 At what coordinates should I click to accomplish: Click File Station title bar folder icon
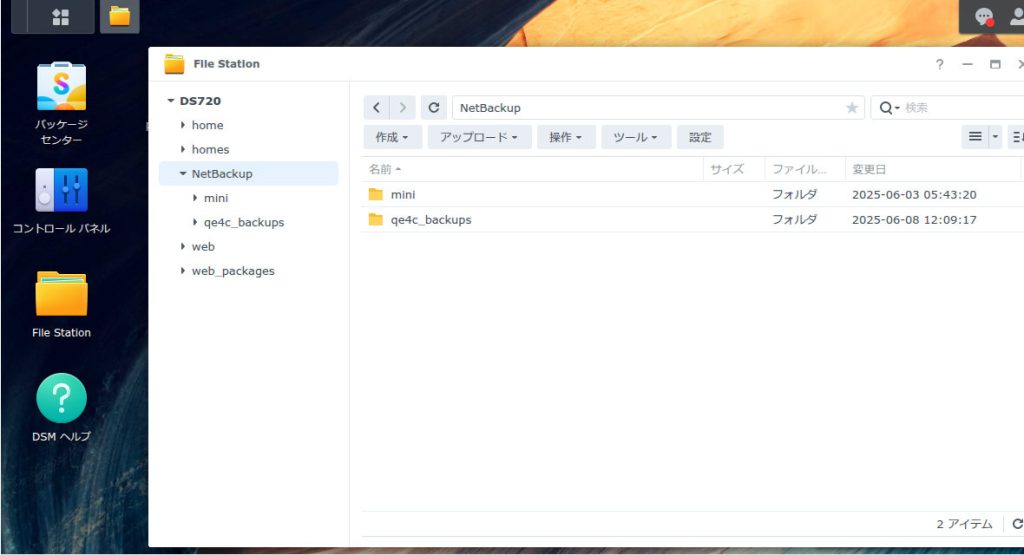[x=174, y=64]
